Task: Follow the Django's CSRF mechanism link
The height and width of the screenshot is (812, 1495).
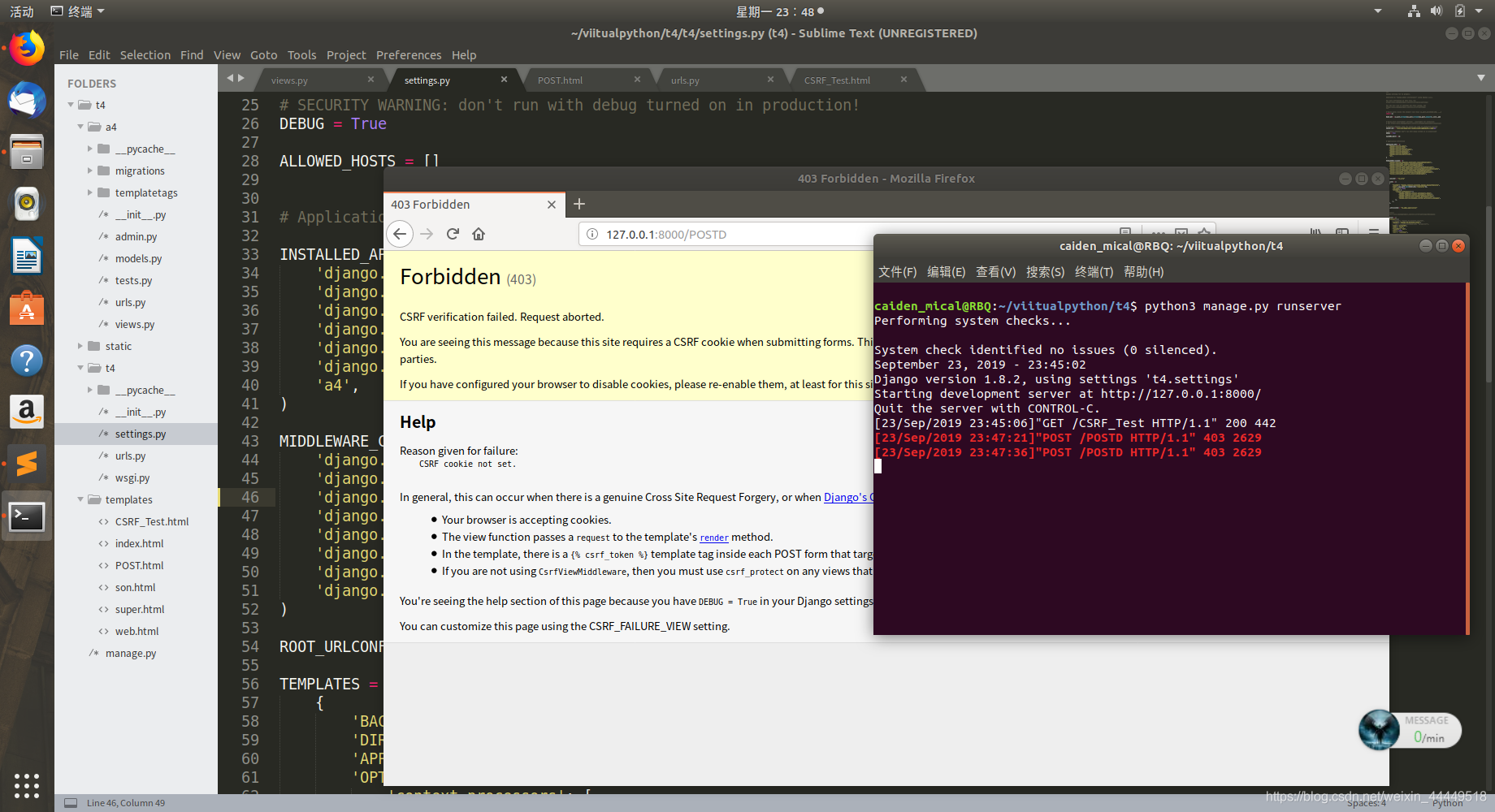Action: pyautogui.click(x=848, y=497)
